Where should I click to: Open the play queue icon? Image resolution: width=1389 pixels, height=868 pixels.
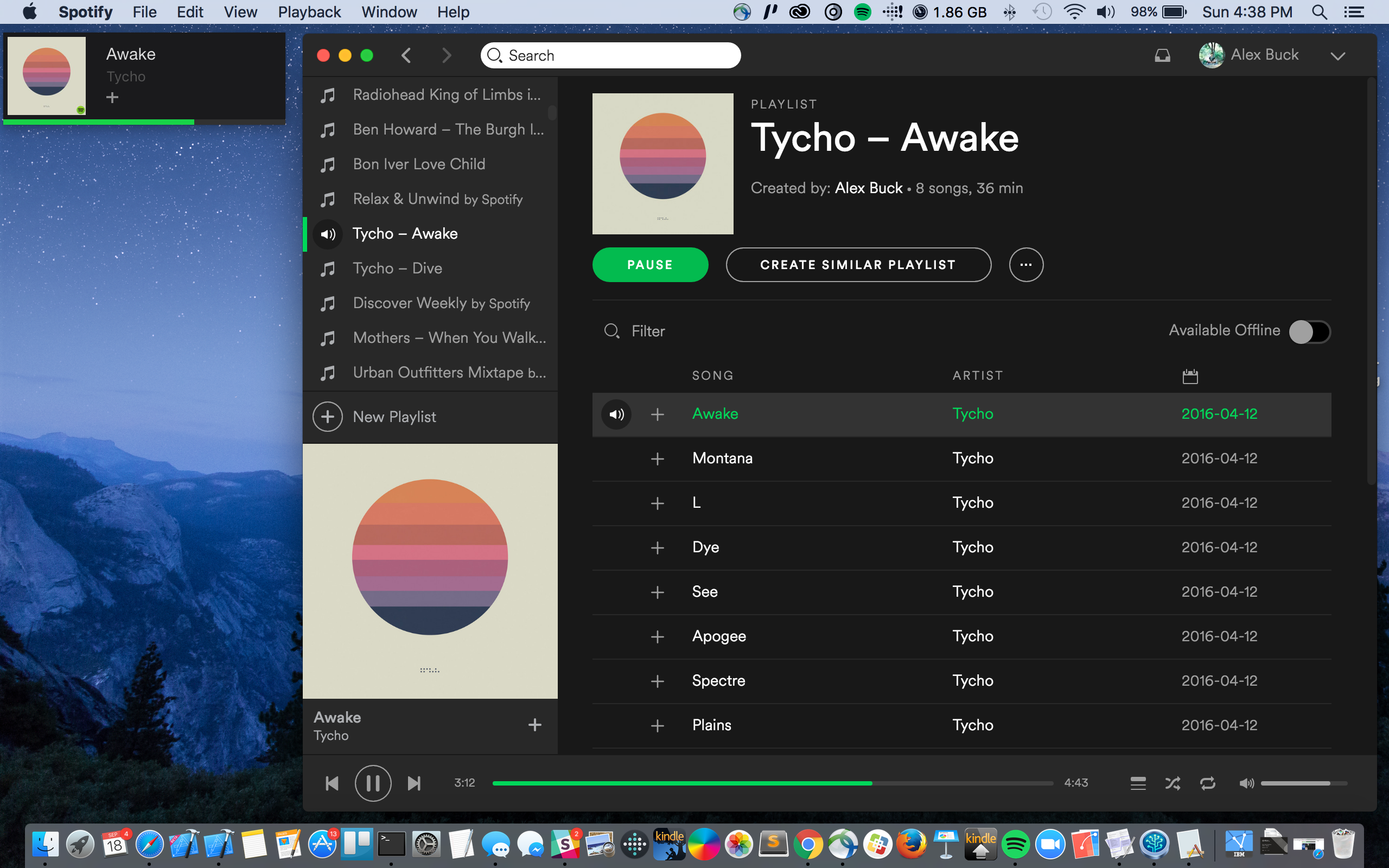[x=1138, y=783]
